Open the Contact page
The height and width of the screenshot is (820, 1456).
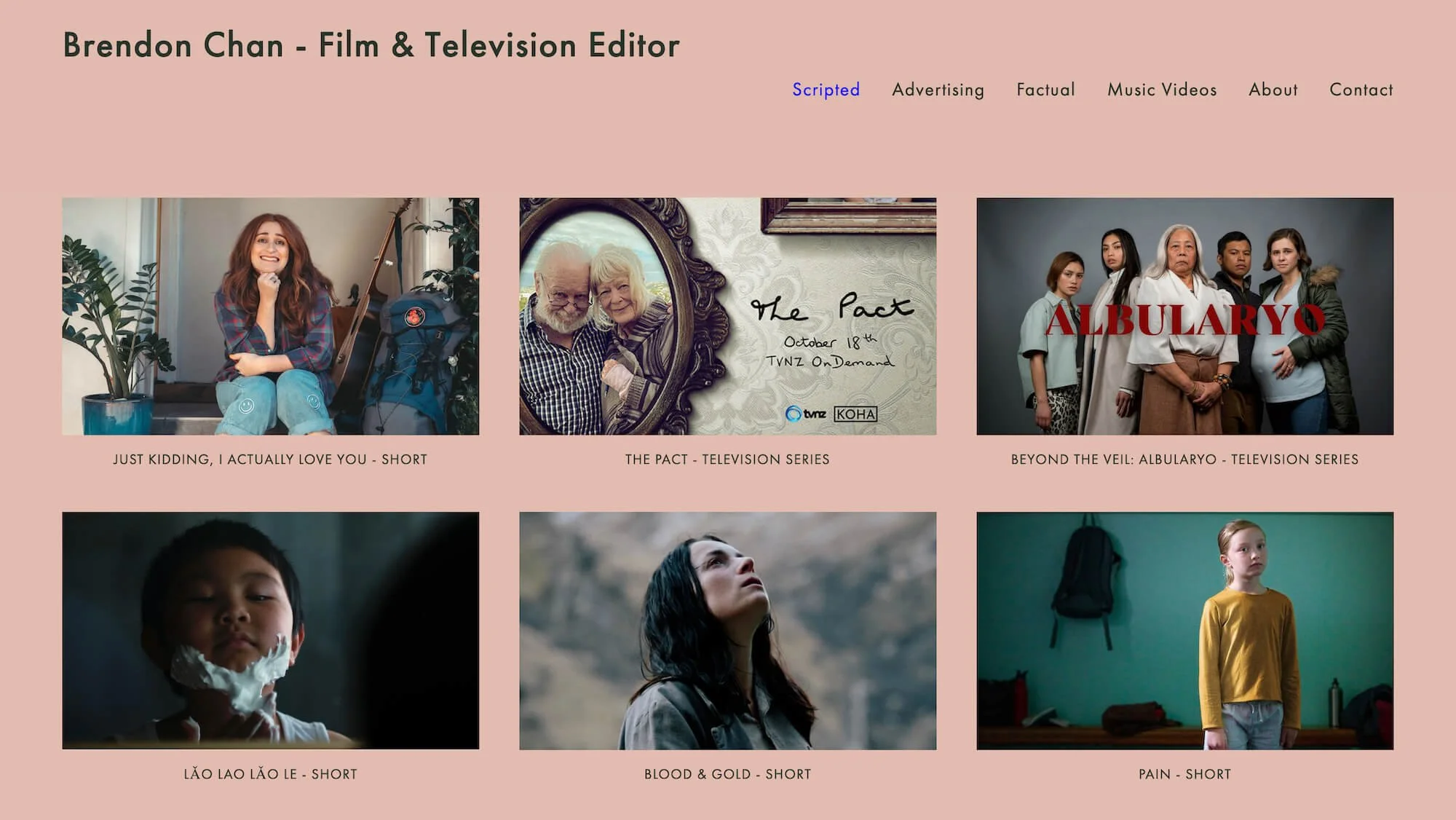pyautogui.click(x=1361, y=90)
